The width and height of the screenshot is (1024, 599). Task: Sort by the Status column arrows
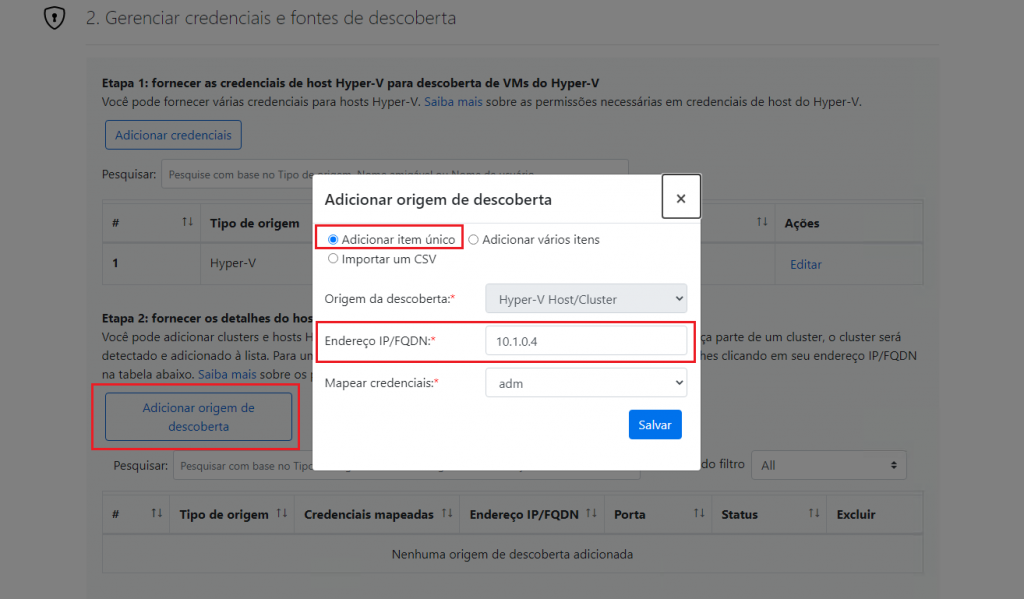pos(813,514)
